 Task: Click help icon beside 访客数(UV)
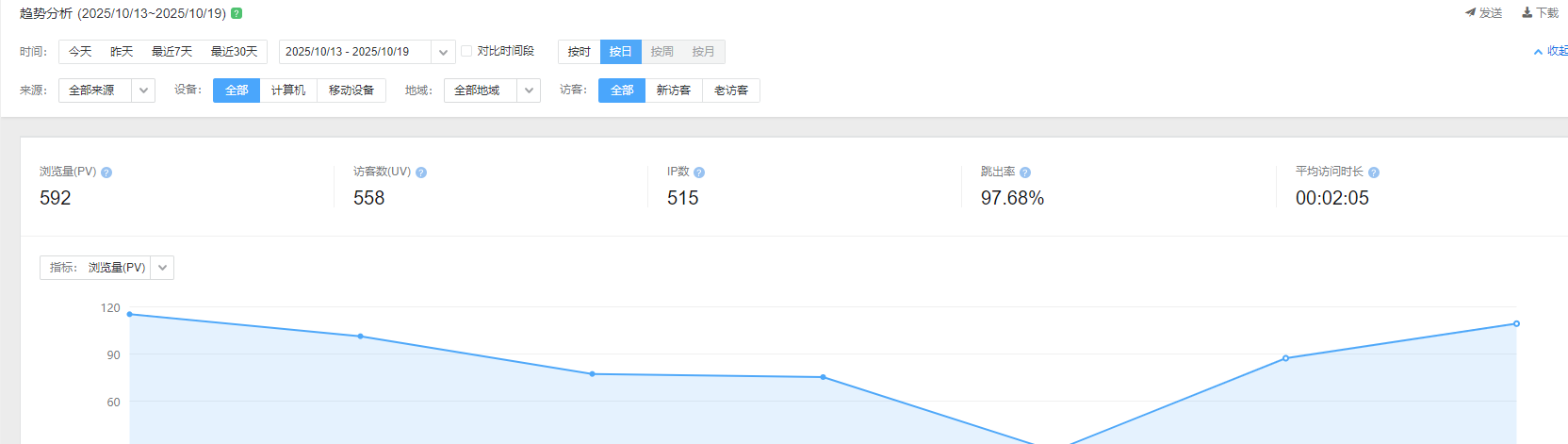421,173
